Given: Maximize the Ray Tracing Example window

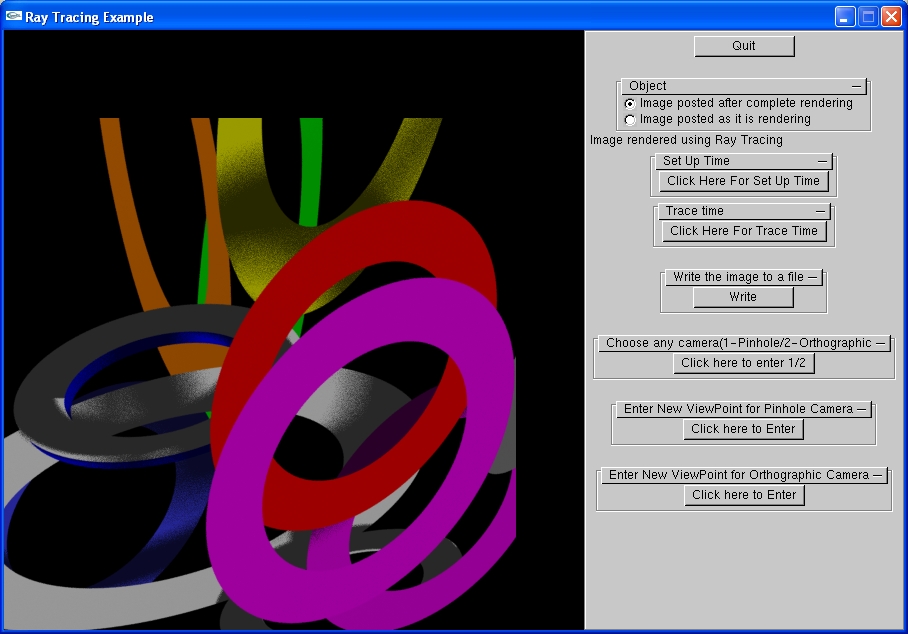Looking at the screenshot, I should (x=868, y=17).
